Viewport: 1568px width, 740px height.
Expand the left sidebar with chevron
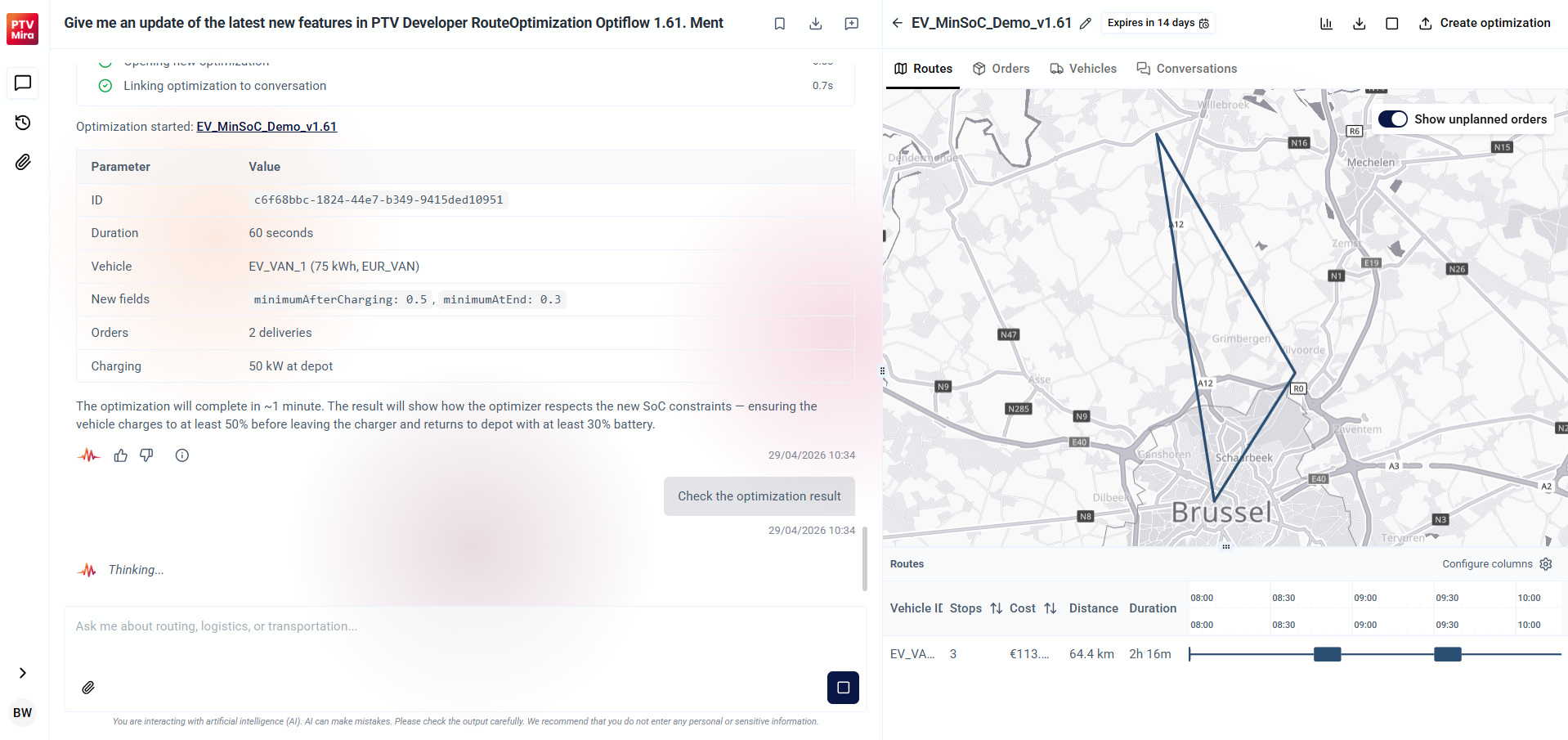pos(23,673)
